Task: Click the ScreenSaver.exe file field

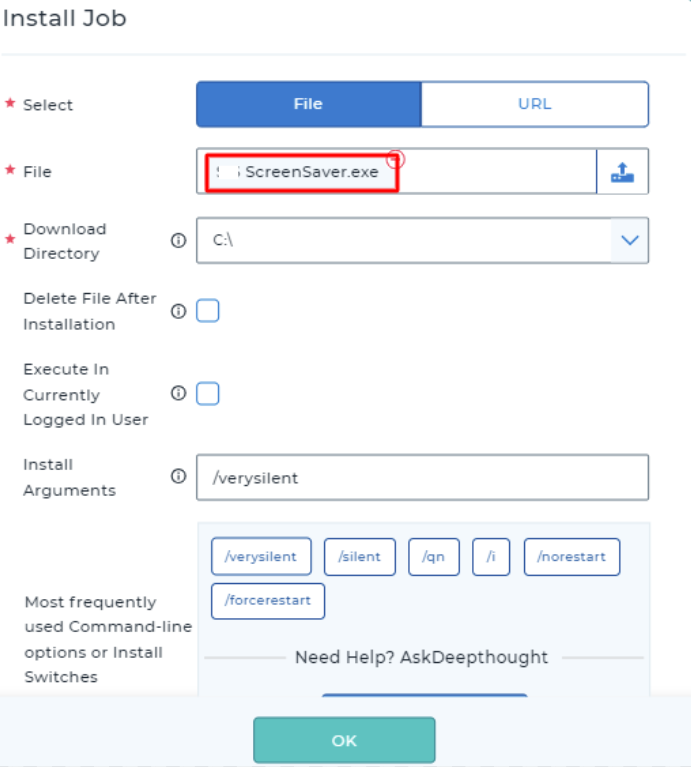Action: 396,172
